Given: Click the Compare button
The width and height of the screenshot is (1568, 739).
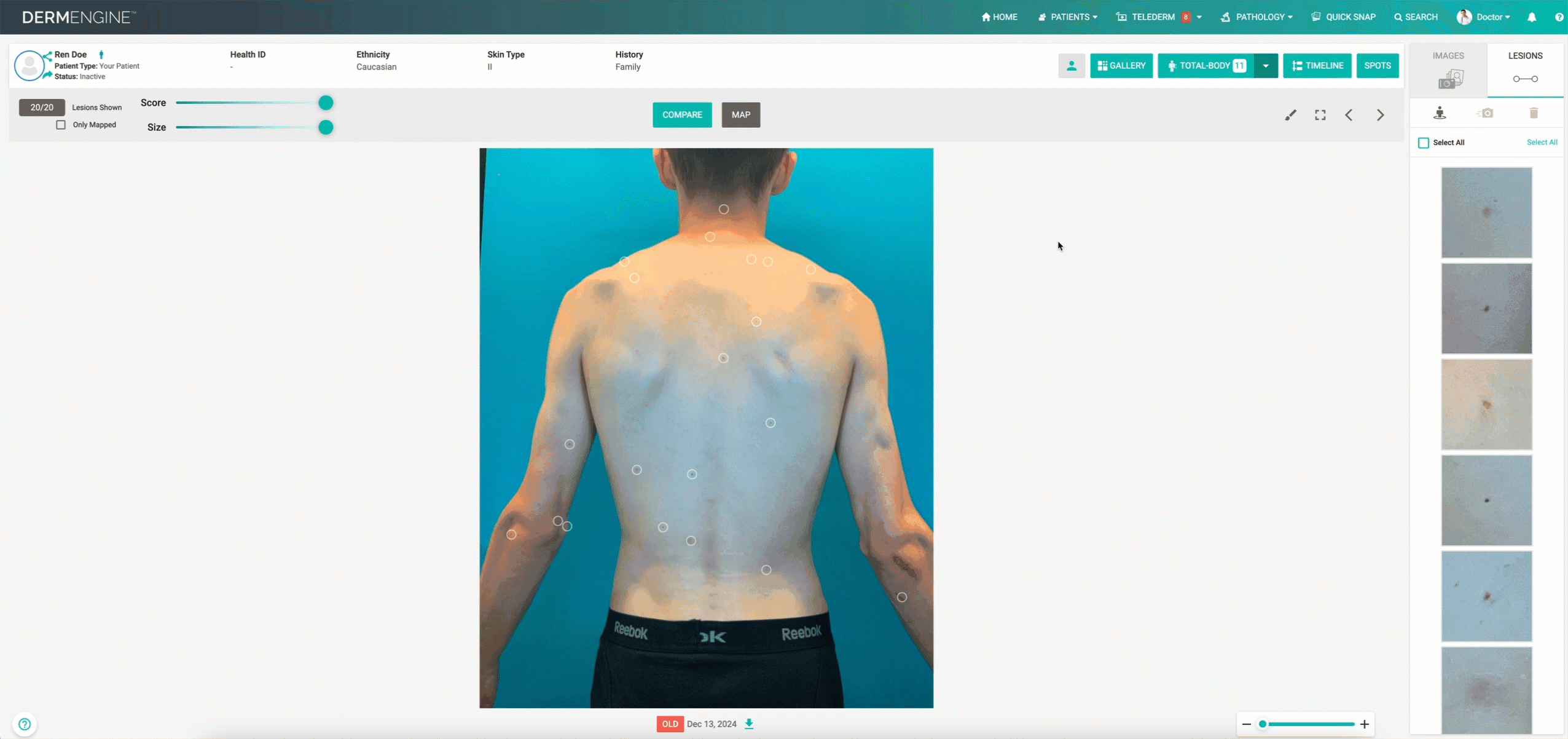Looking at the screenshot, I should (681, 114).
